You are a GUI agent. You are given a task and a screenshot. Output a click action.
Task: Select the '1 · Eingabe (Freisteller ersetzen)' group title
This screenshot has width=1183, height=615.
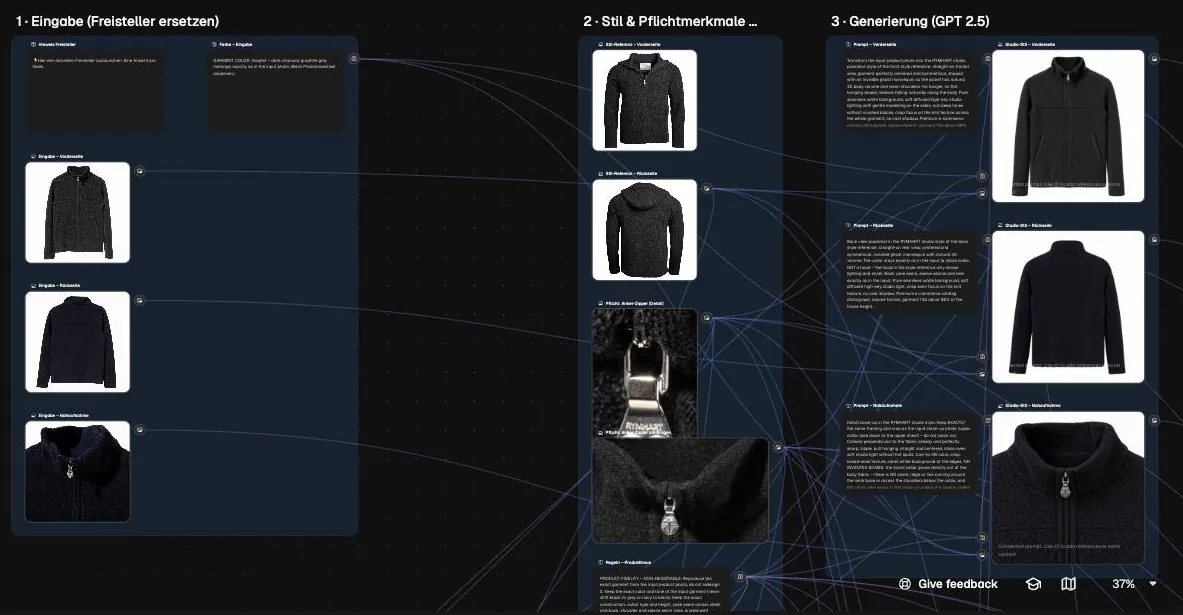117,21
